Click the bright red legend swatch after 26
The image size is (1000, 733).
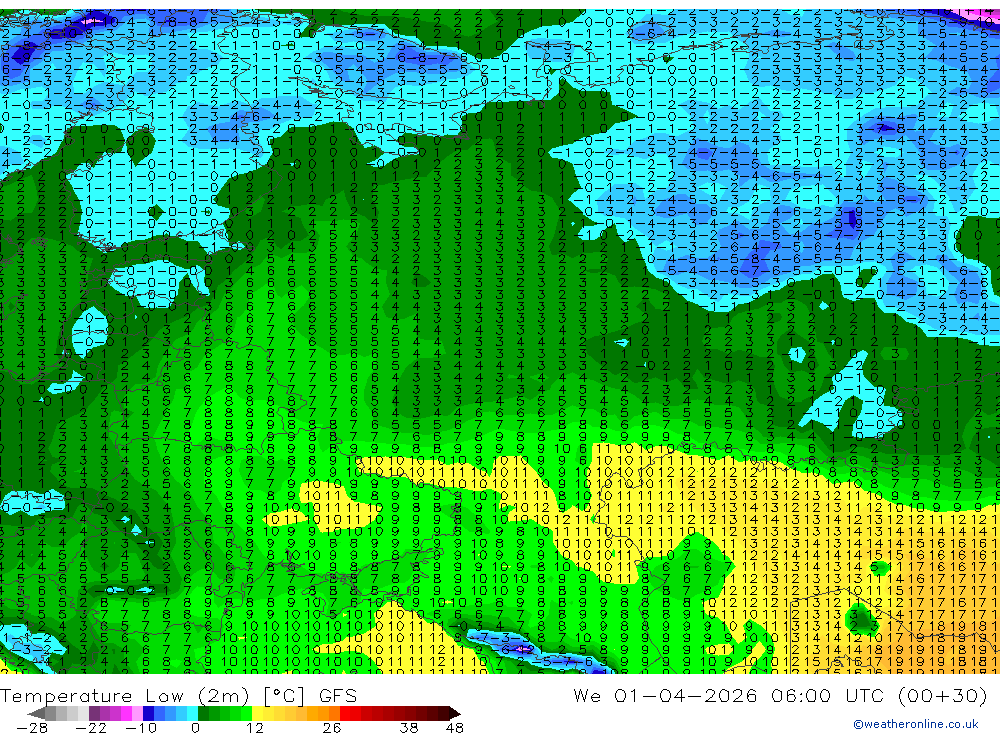point(345,714)
